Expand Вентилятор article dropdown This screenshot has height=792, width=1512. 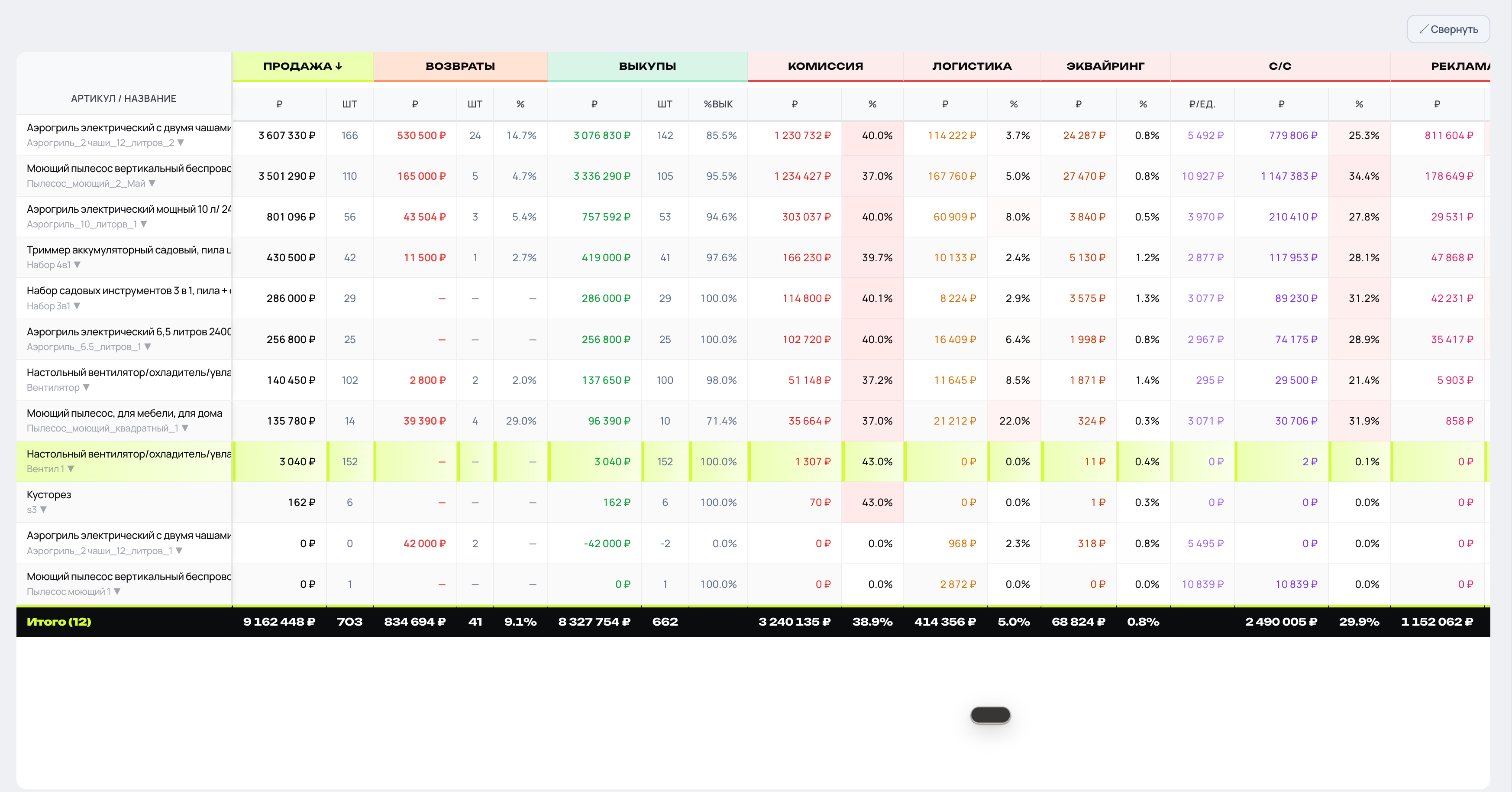(86, 387)
